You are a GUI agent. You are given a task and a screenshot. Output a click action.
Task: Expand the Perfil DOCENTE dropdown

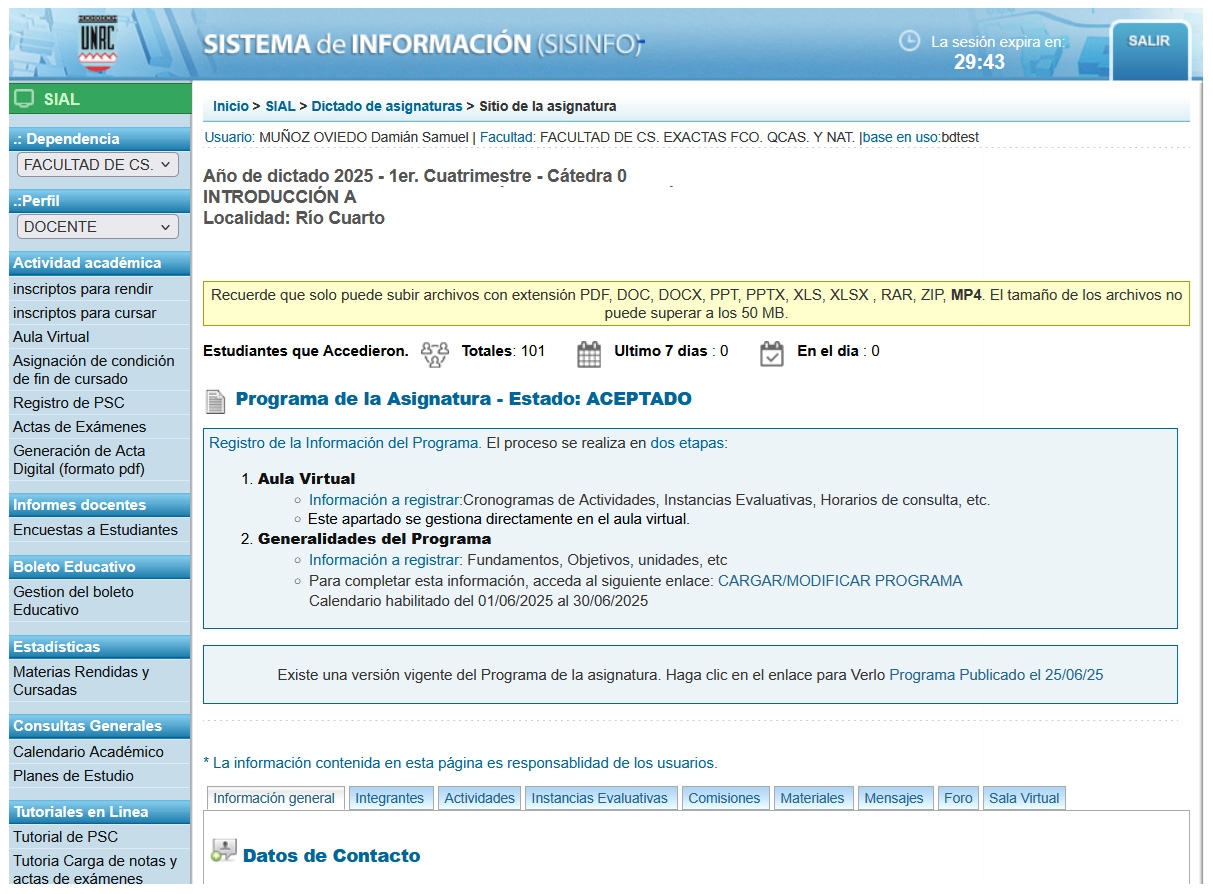pos(97,227)
